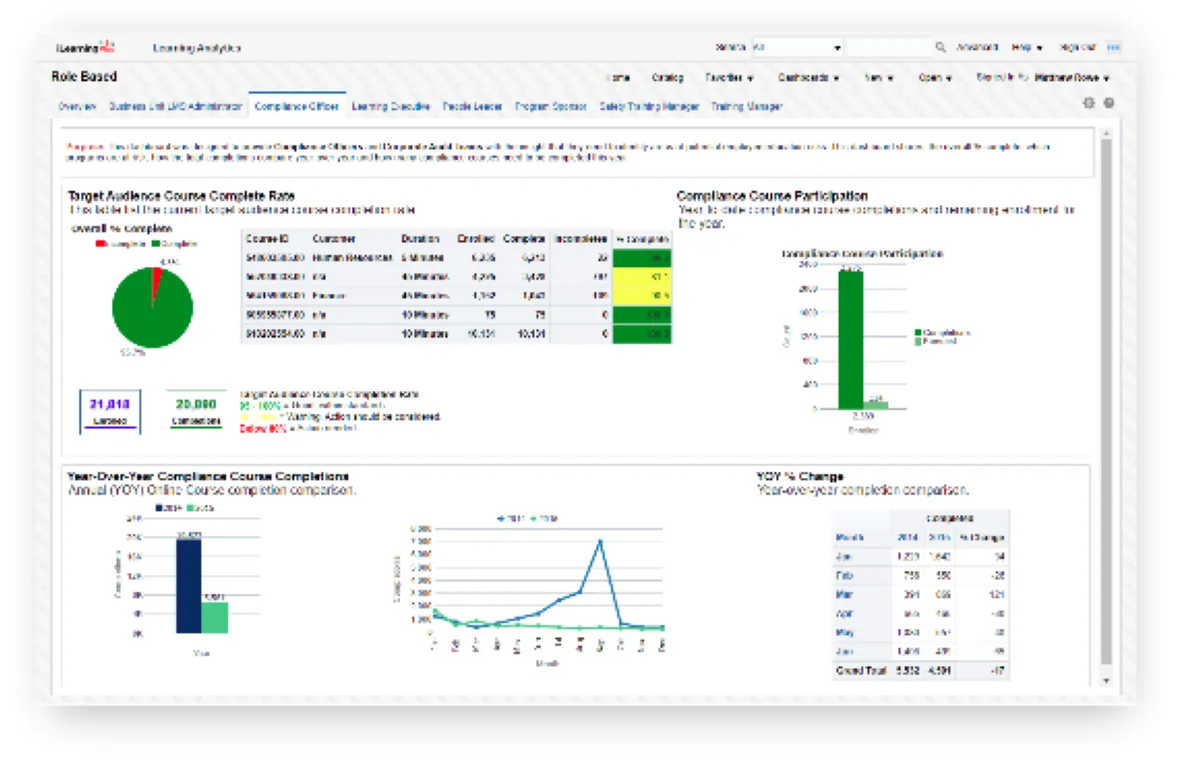Click the Completions legend swatch in participation chart
The width and height of the screenshot is (1200, 763).
[x=917, y=332]
